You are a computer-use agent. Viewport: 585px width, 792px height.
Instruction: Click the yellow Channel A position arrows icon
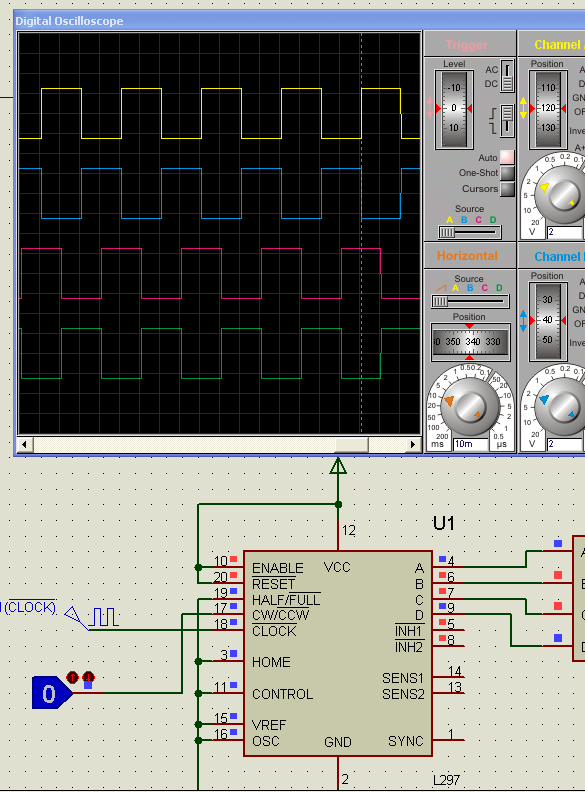point(523,109)
